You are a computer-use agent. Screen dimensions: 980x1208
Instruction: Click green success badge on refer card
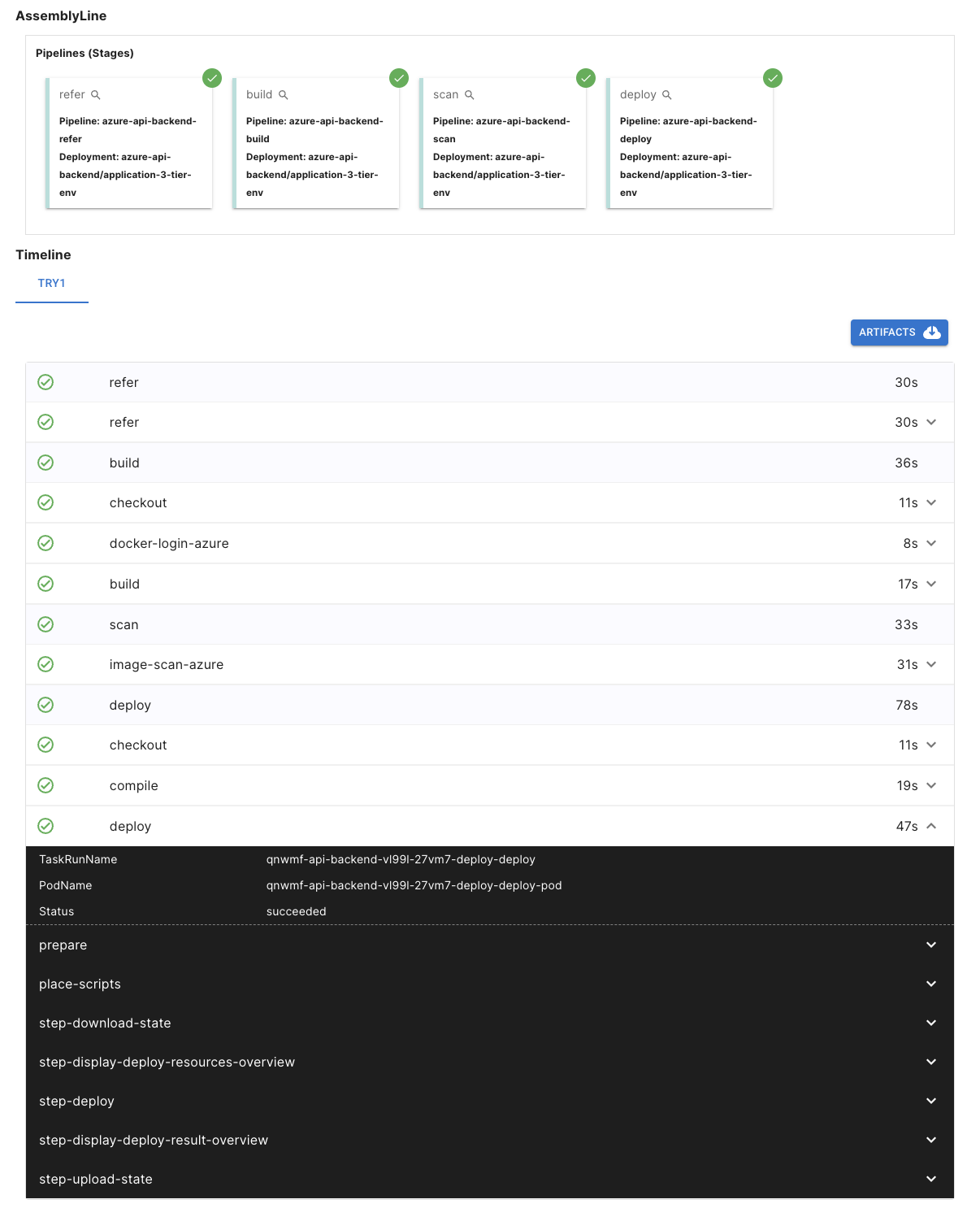212,78
